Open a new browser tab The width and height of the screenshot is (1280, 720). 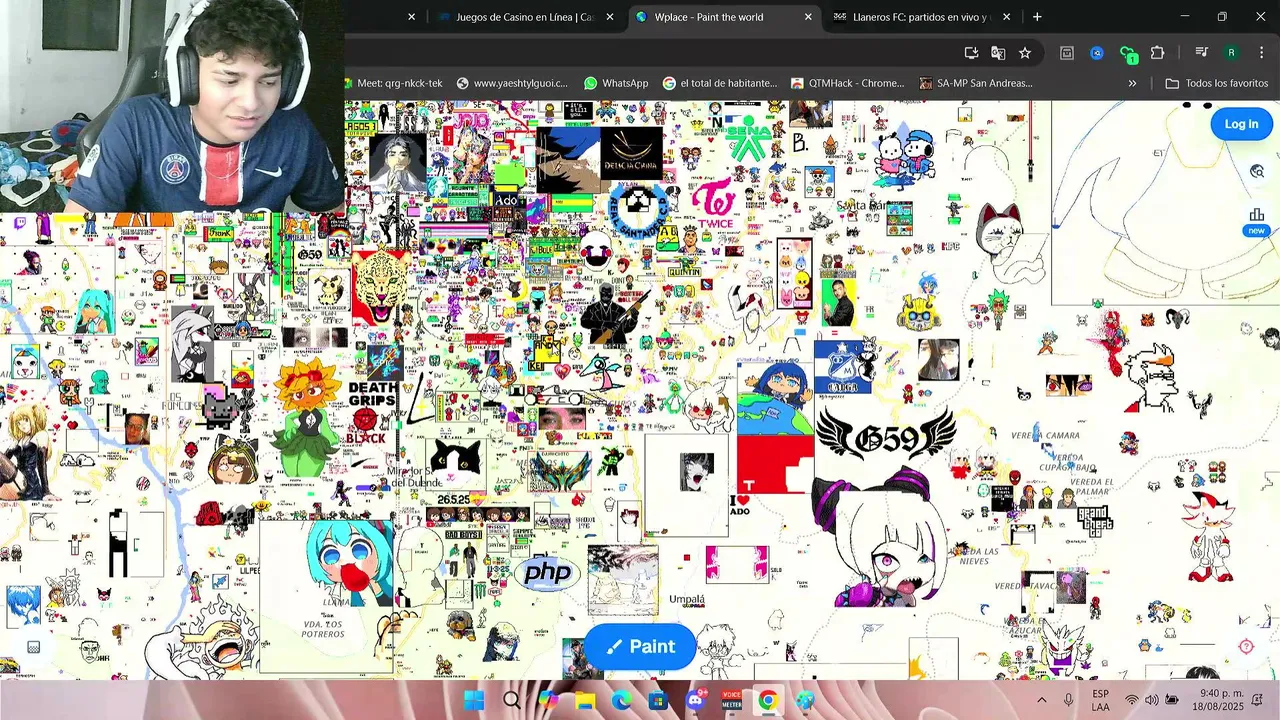click(1037, 17)
